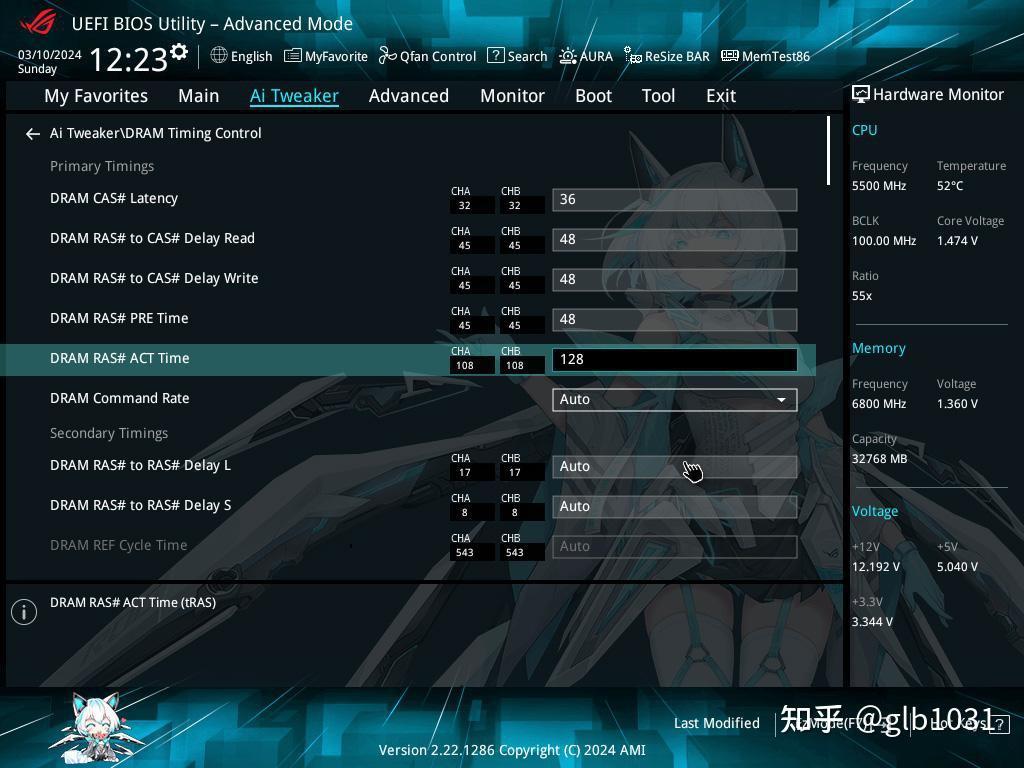Click RAS# to RAS# Delay L field
Image resolution: width=1024 pixels, height=768 pixels.
pos(675,466)
